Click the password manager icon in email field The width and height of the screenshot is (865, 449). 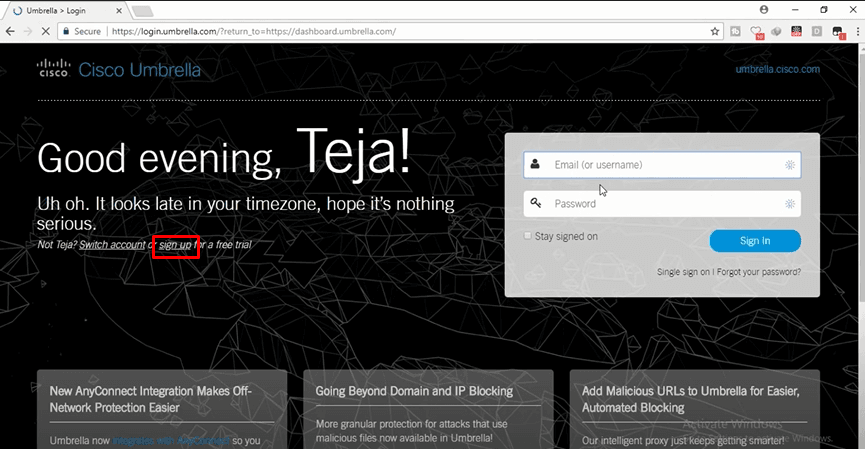[x=789, y=165]
